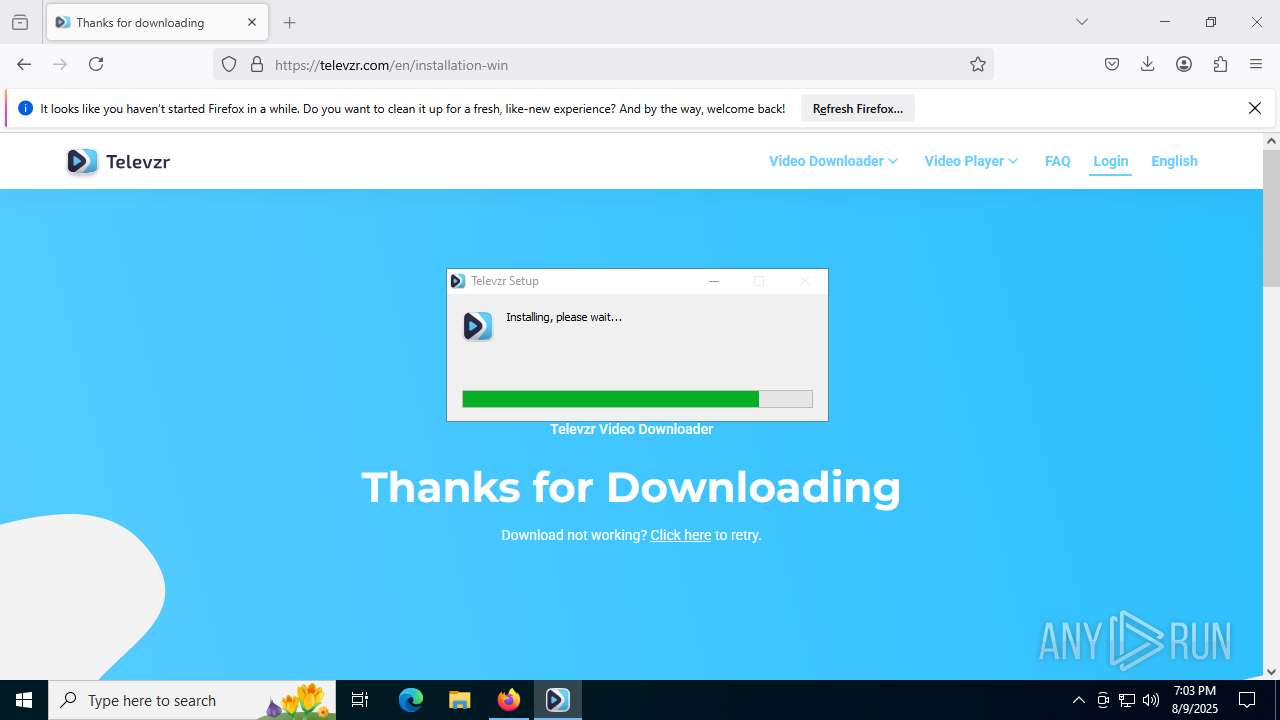The width and height of the screenshot is (1280, 720).
Task: Open the Login link
Action: coord(1110,161)
